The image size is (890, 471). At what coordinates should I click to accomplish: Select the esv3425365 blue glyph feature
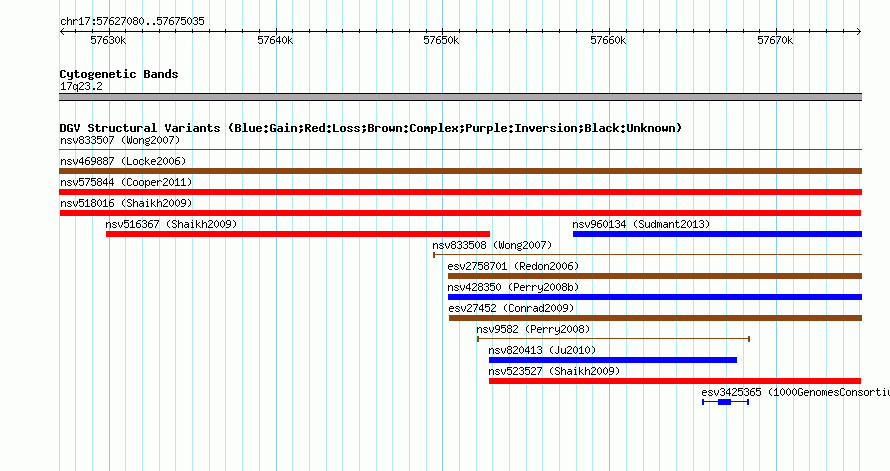point(725,402)
